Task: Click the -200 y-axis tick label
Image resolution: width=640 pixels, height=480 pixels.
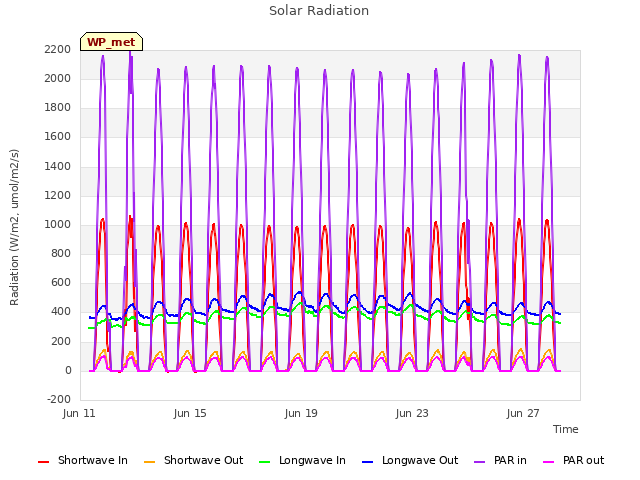Action: 59,399
